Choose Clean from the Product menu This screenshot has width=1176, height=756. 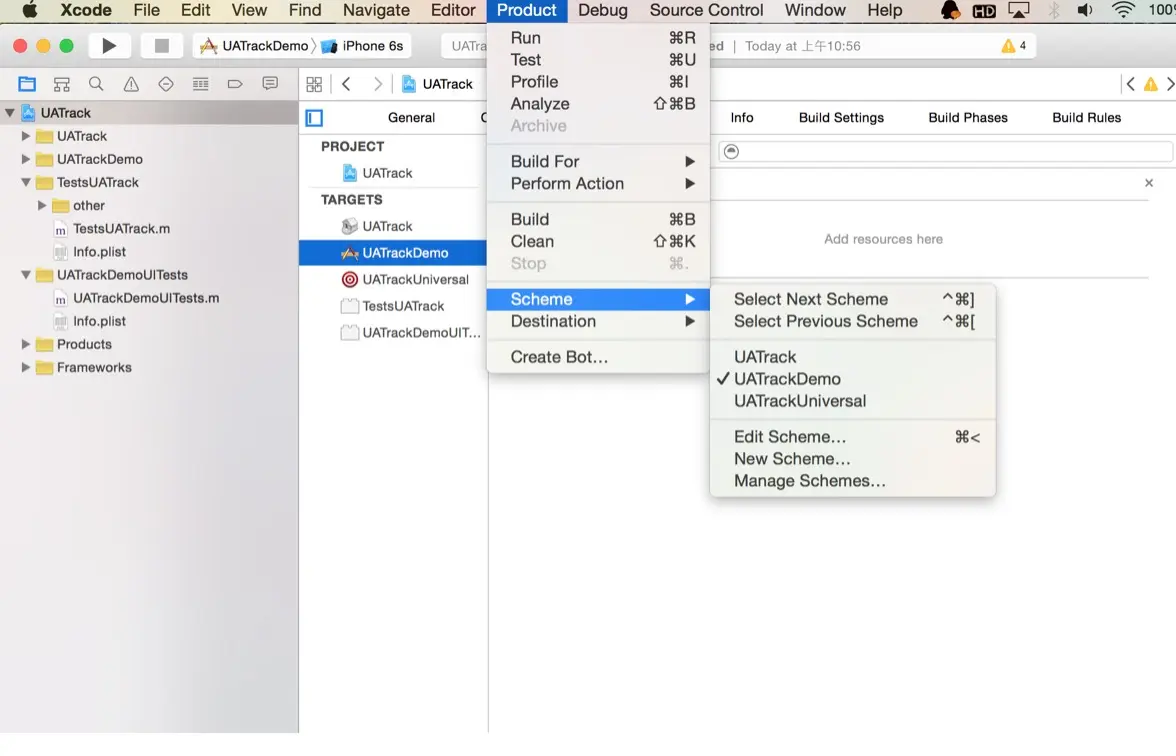598,242
